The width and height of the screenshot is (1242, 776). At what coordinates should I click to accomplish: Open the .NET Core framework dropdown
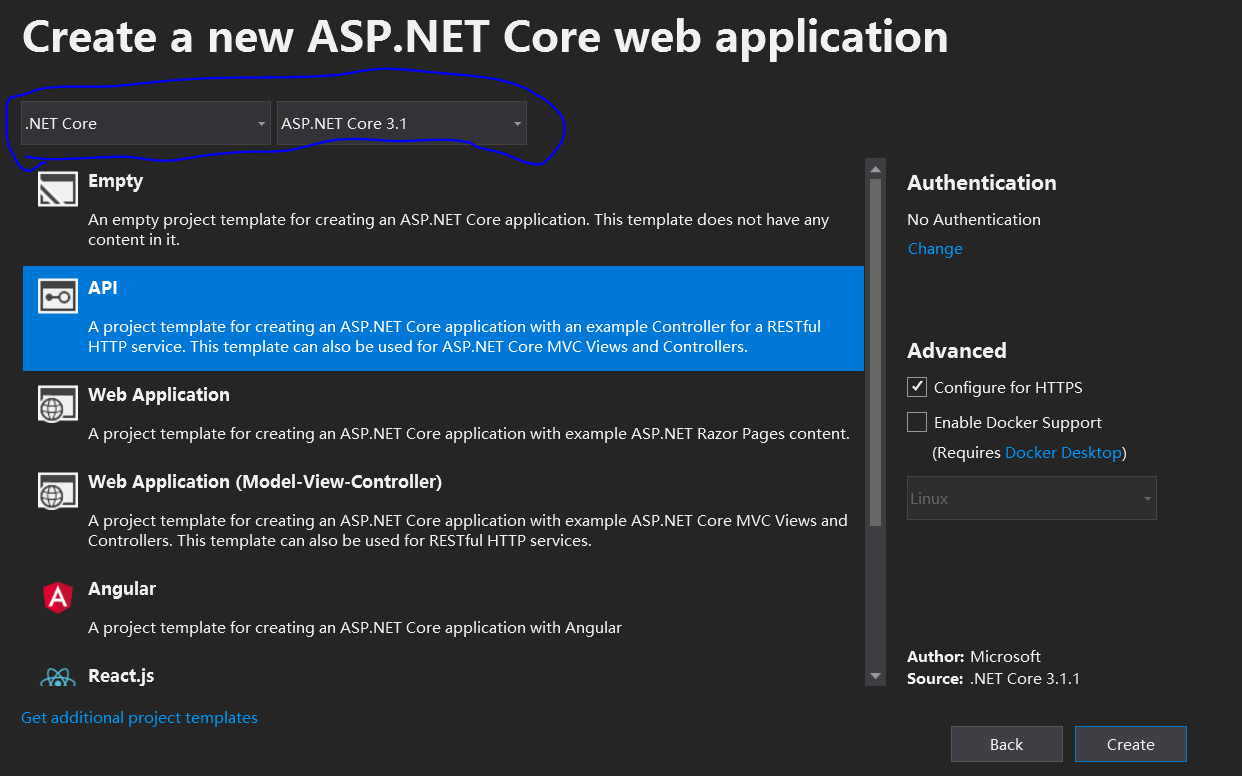pos(146,124)
